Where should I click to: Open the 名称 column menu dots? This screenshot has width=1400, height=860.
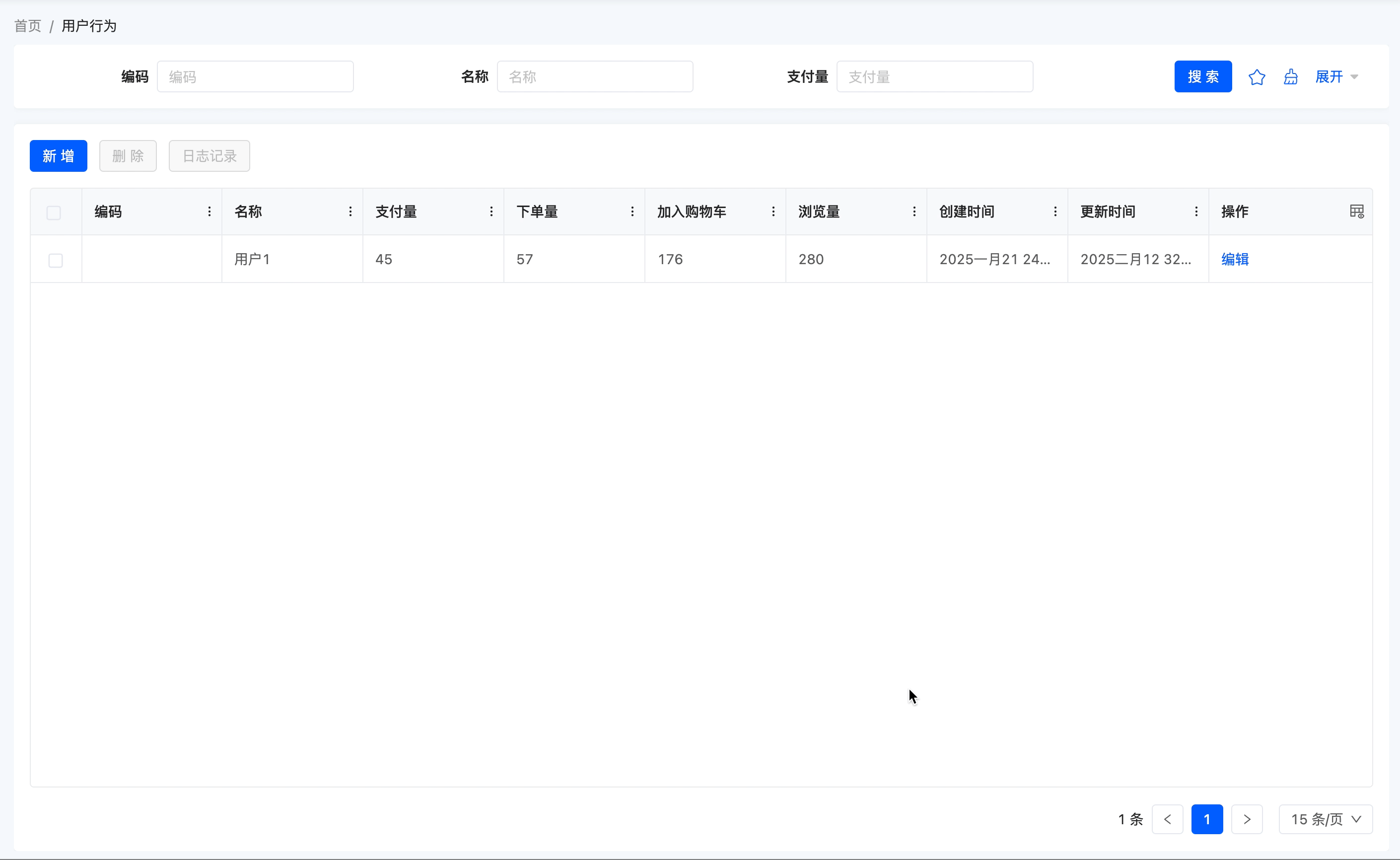(x=350, y=212)
